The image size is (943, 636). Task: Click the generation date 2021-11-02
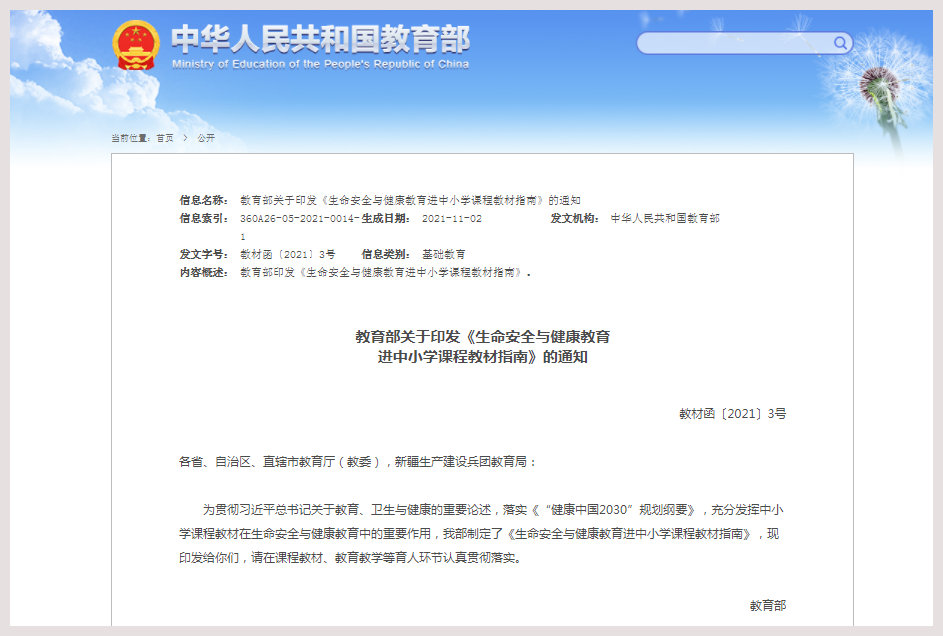(x=452, y=218)
